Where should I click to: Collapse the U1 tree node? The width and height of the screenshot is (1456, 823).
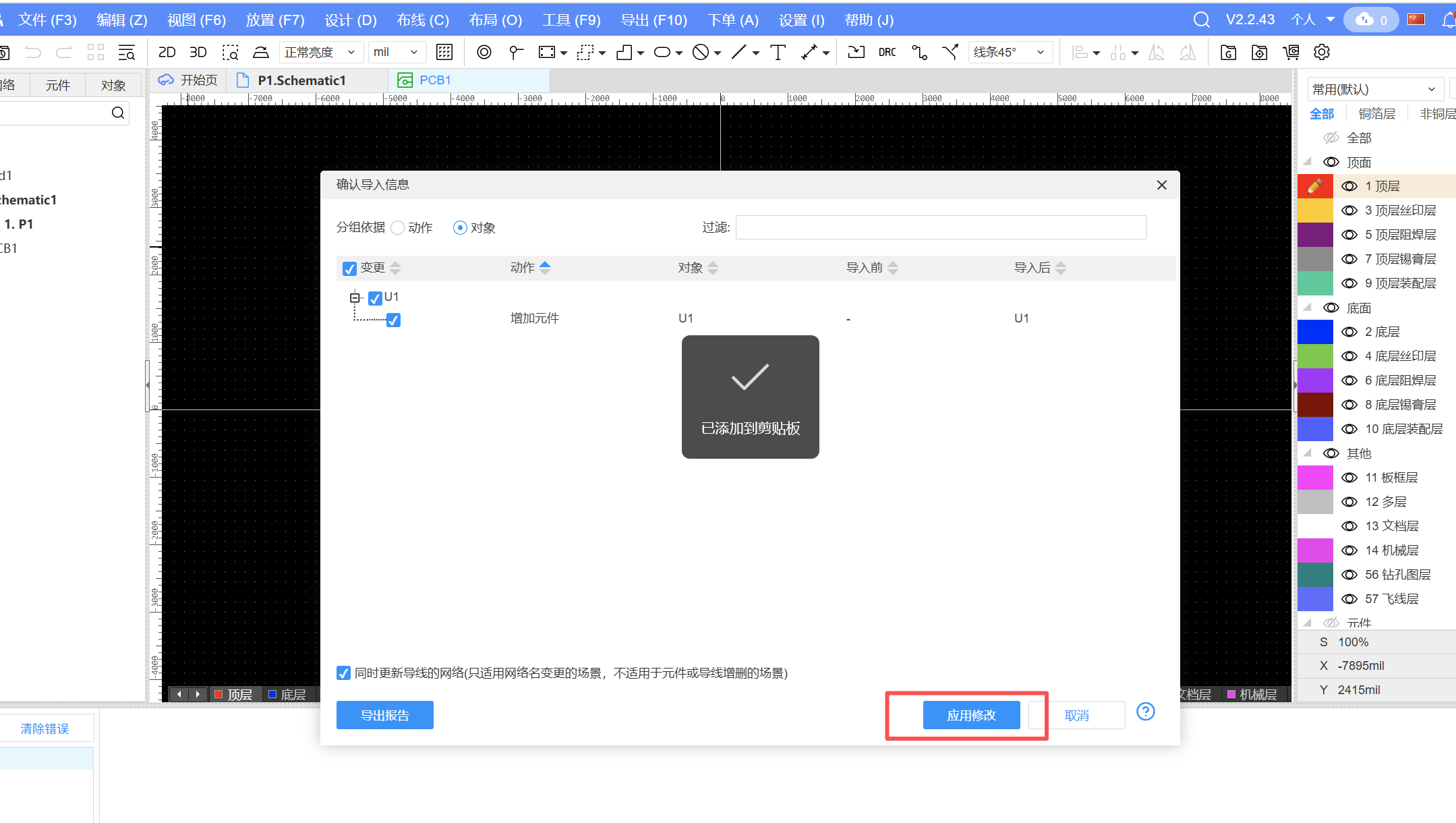pos(355,297)
